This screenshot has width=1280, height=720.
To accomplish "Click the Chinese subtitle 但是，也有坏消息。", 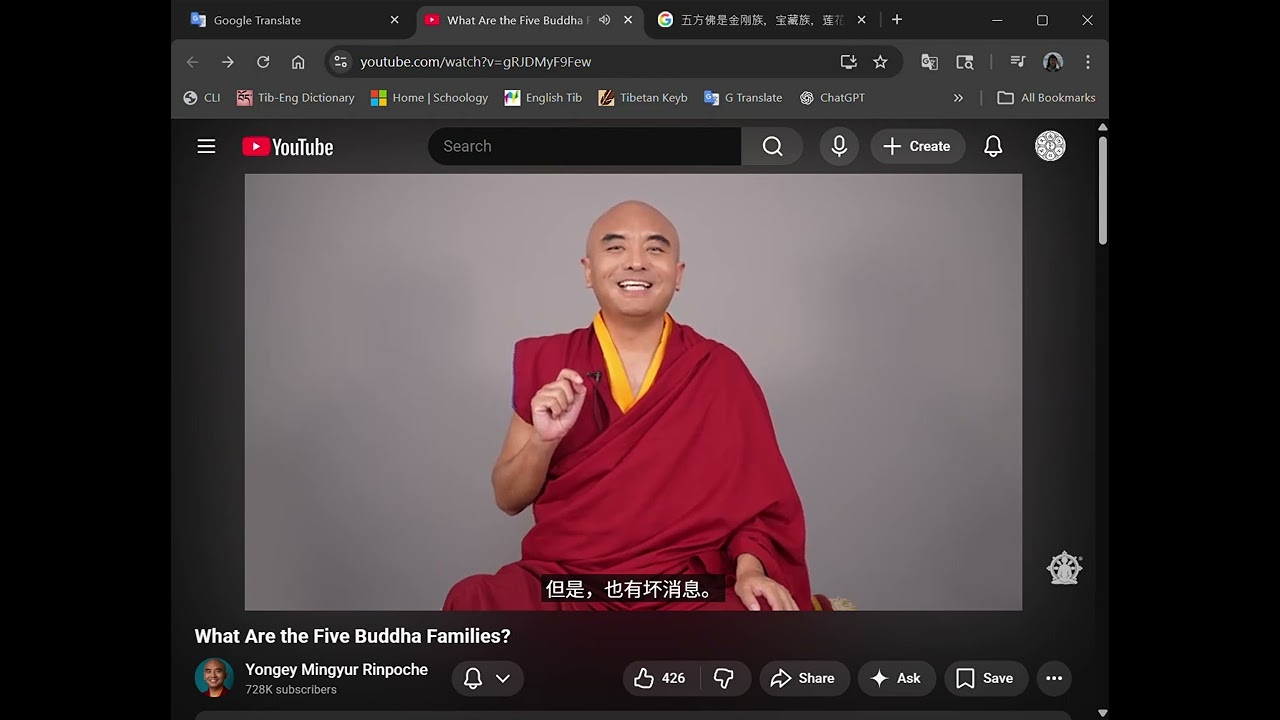I will click(x=633, y=589).
